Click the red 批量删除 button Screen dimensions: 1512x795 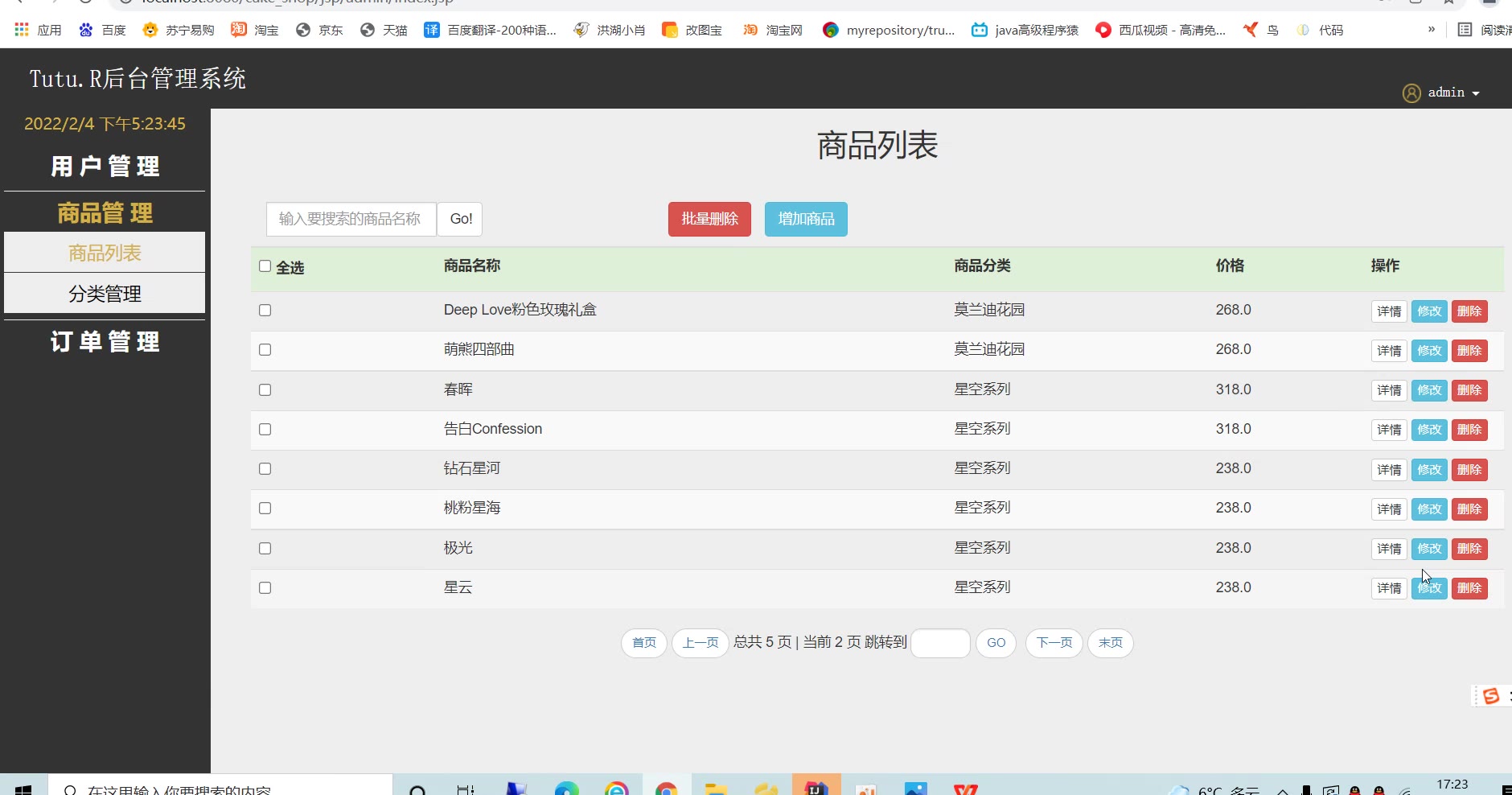click(x=709, y=219)
